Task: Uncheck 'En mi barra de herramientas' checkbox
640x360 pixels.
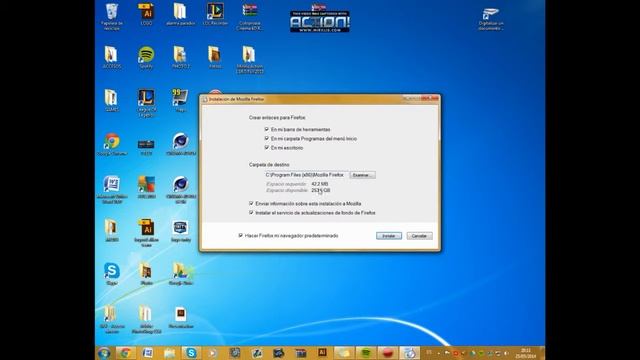Action: click(x=267, y=129)
